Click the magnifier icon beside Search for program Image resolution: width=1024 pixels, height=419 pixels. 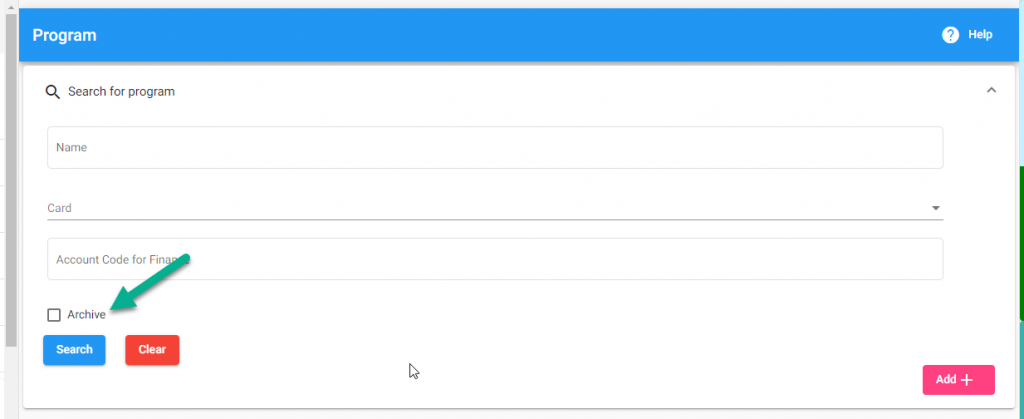53,91
